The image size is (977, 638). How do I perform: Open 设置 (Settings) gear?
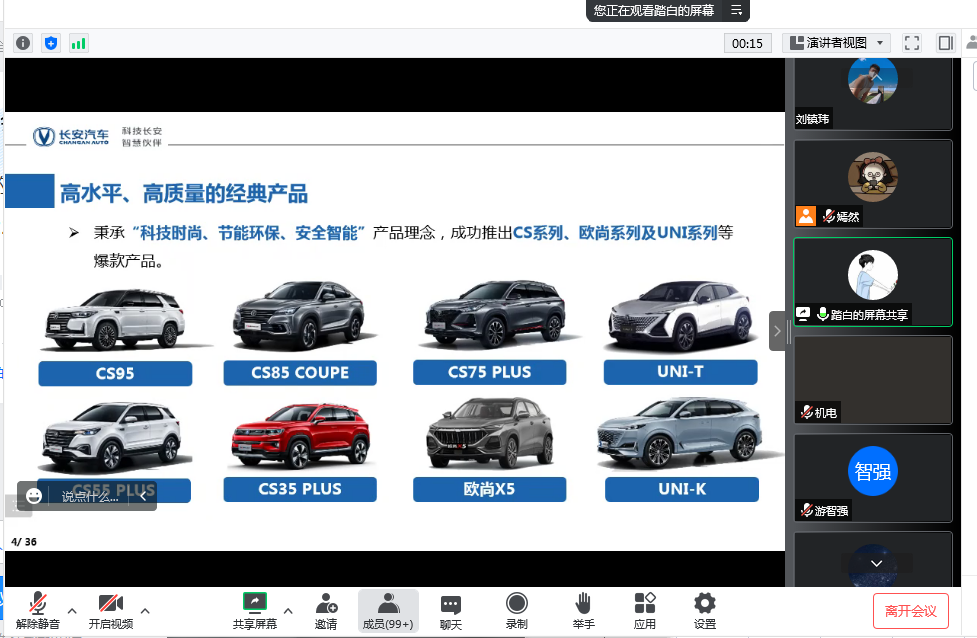(x=705, y=610)
